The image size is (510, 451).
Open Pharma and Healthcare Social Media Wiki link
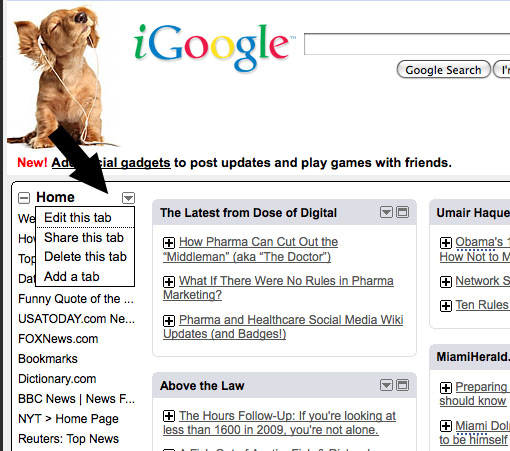coord(283,327)
